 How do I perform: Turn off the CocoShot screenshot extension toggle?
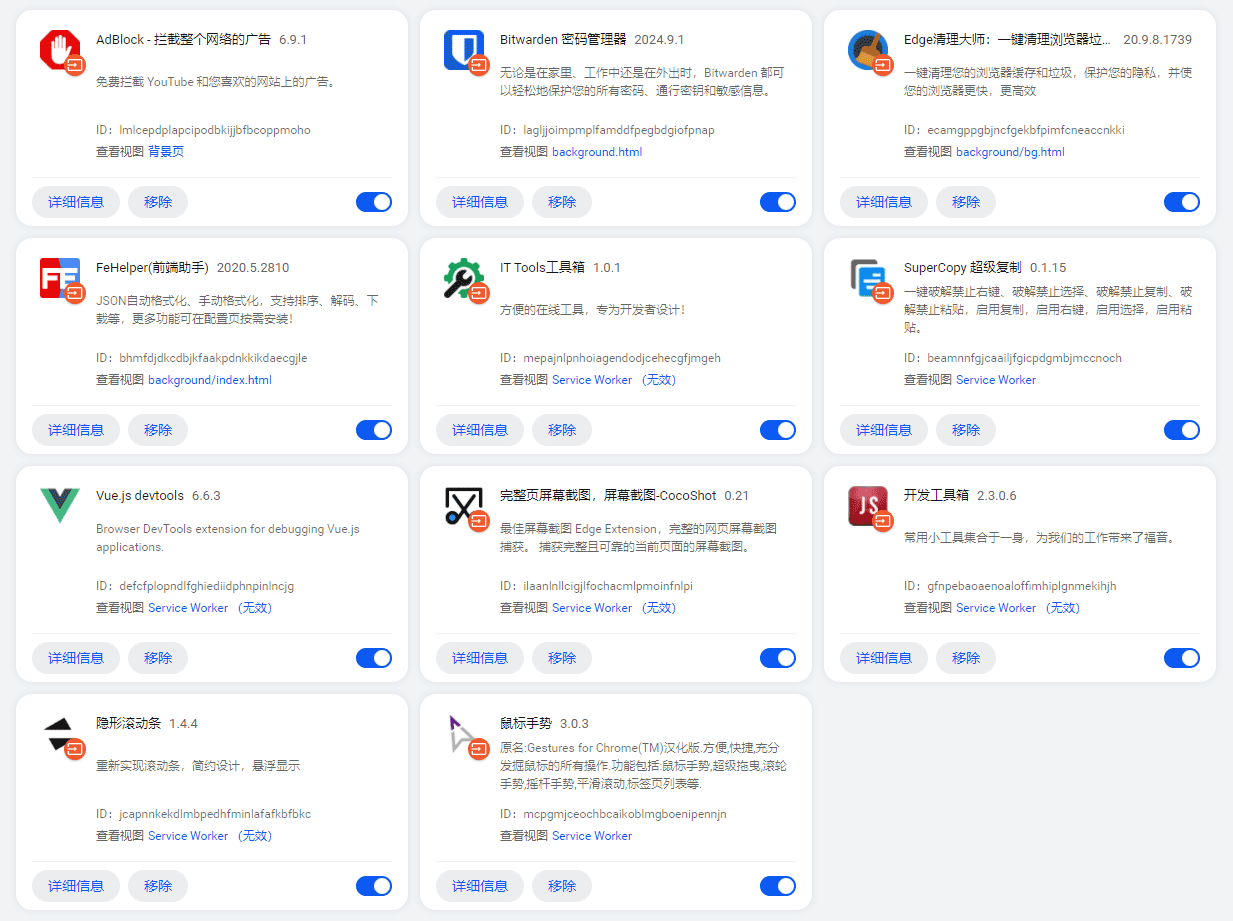pos(778,658)
